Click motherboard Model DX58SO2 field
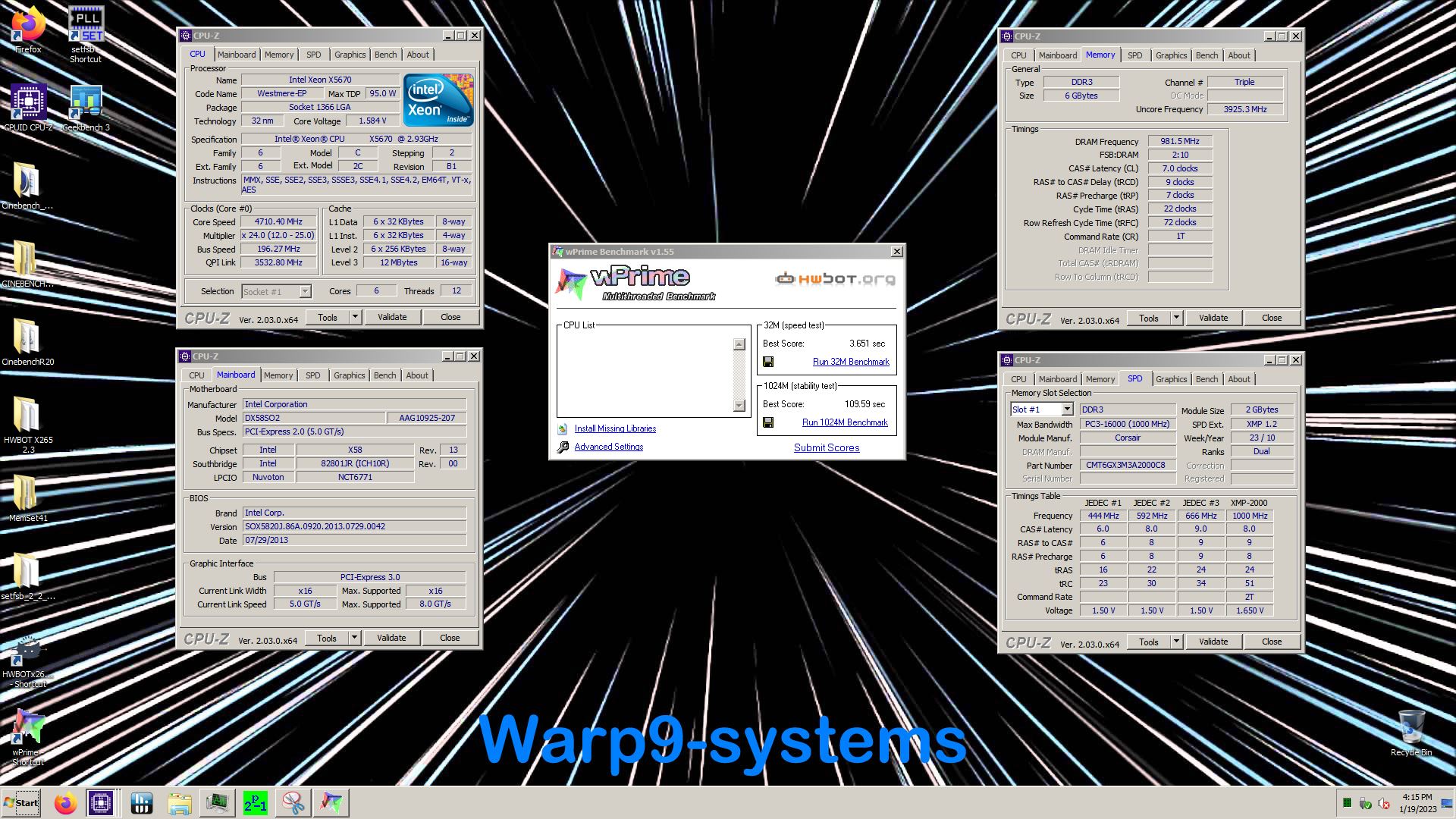 tap(314, 419)
